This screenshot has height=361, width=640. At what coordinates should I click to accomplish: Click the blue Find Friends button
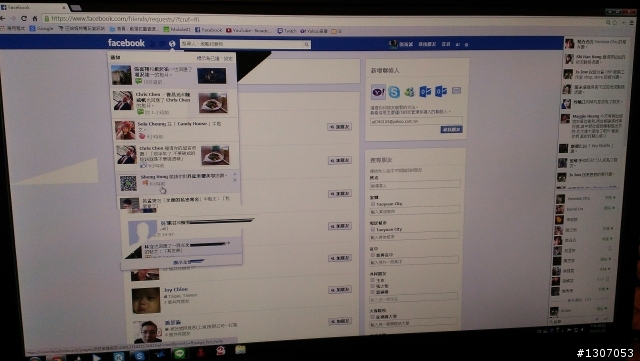point(451,129)
